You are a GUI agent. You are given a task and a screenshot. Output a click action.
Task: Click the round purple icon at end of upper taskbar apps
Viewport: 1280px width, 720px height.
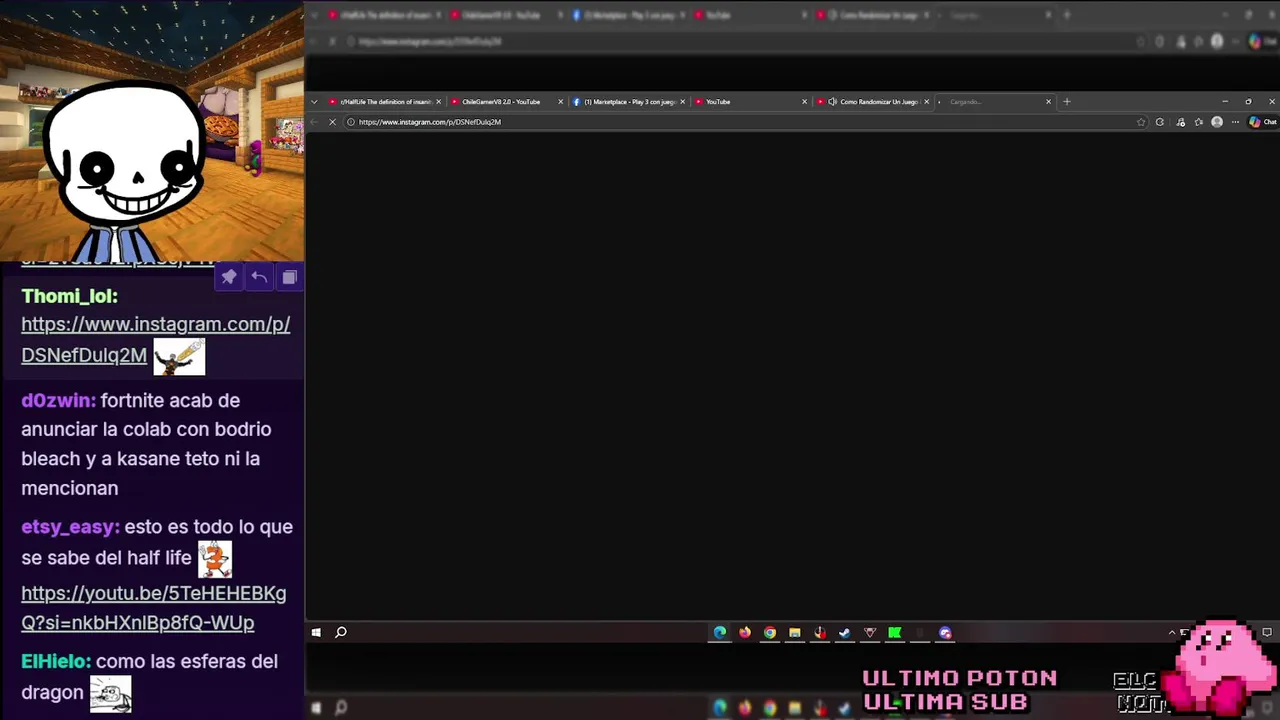click(x=945, y=632)
